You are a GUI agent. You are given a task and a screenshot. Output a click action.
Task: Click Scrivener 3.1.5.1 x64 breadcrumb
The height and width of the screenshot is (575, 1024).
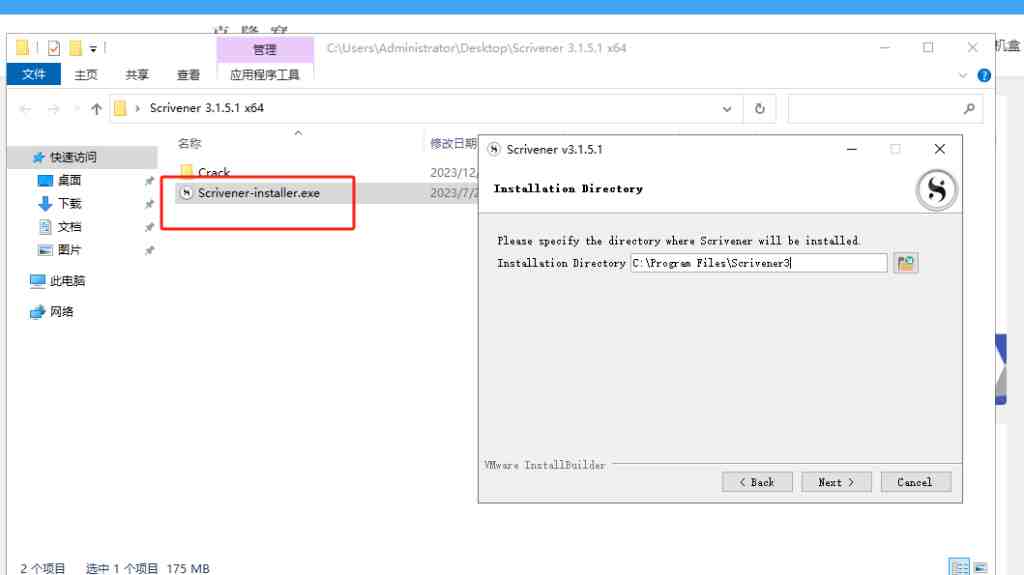(x=206, y=108)
